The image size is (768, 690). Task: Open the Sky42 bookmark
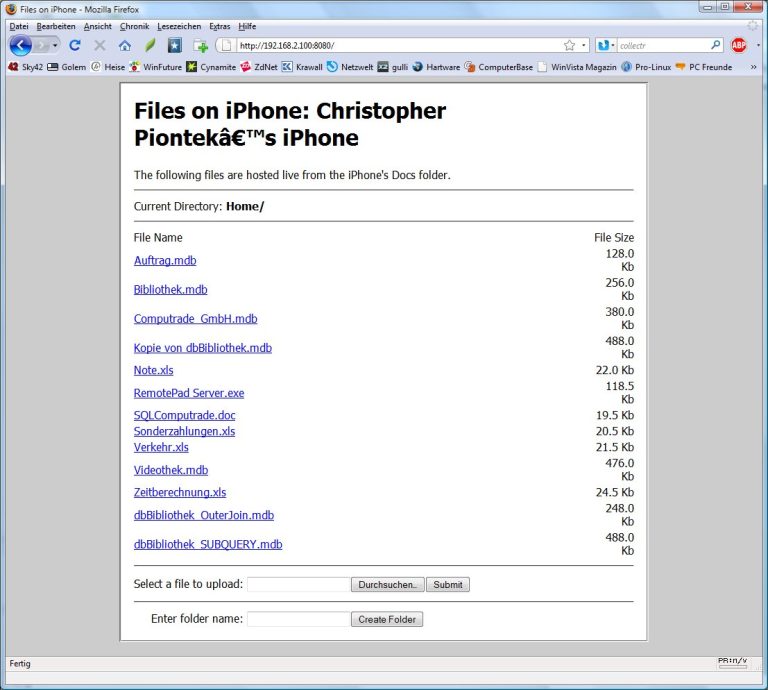click(25, 67)
